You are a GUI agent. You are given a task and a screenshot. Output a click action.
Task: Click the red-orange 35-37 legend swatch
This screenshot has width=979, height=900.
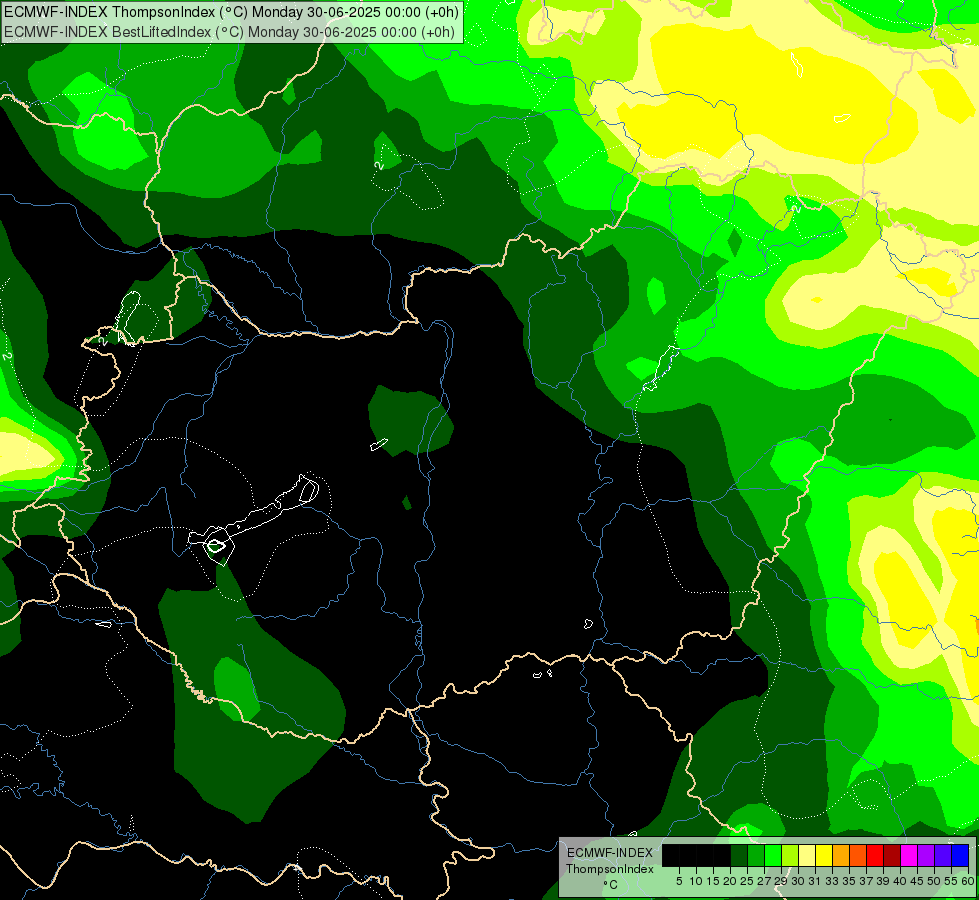[x=858, y=855]
